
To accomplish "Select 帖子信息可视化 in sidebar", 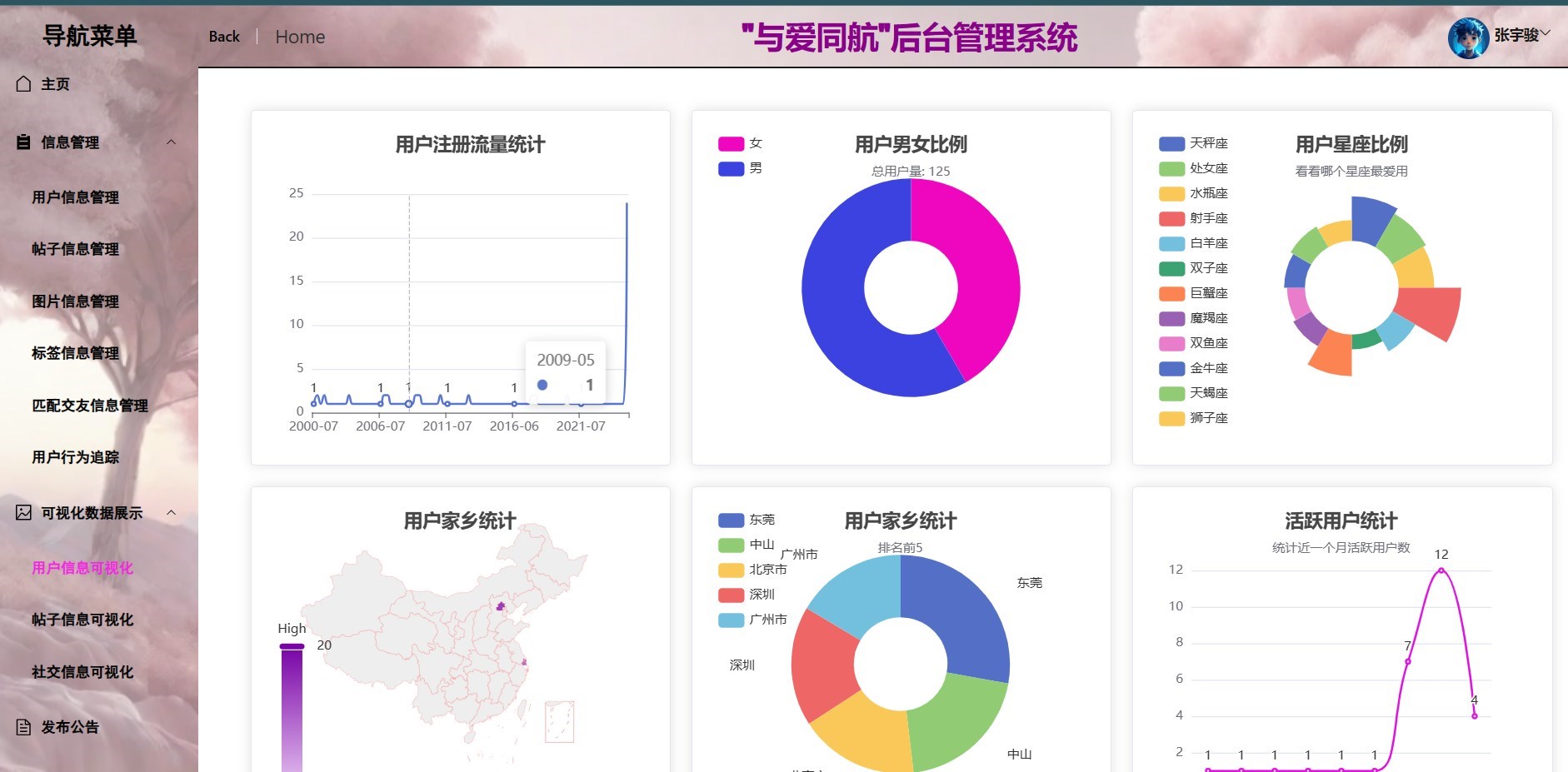I will (82, 620).
